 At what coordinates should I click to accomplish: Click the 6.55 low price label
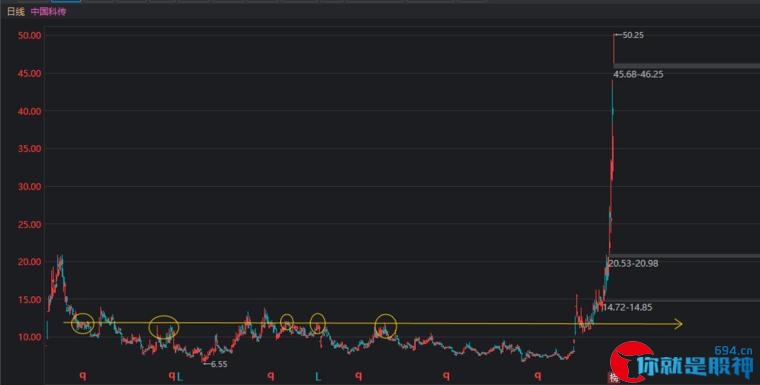[x=219, y=364]
